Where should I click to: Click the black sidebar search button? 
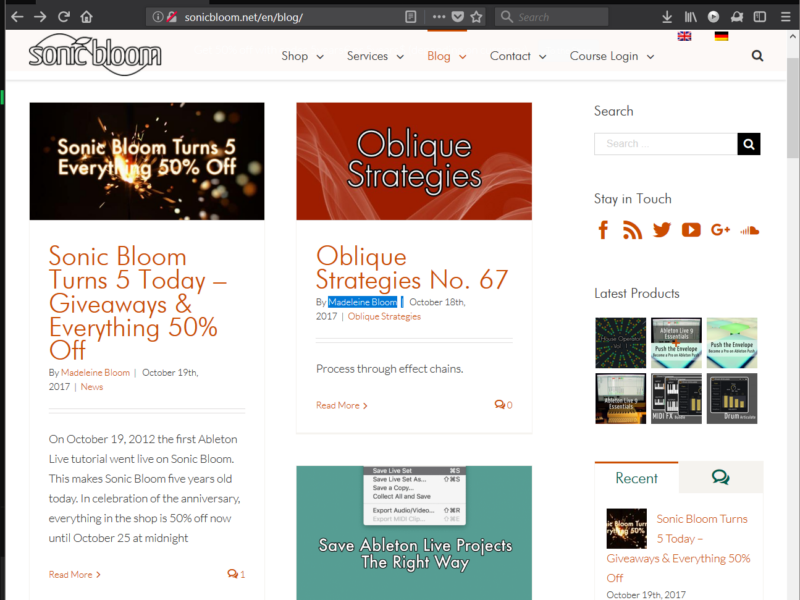pyautogui.click(x=749, y=144)
